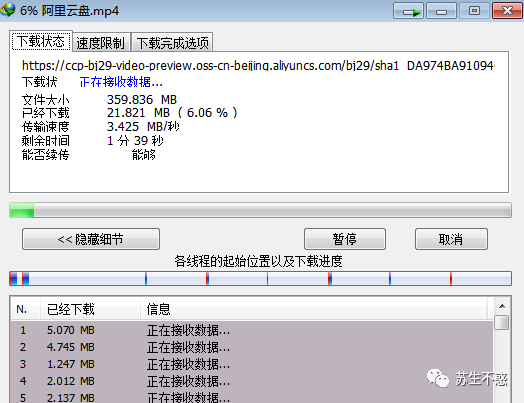Click the download URL text

pyautogui.click(x=258, y=65)
